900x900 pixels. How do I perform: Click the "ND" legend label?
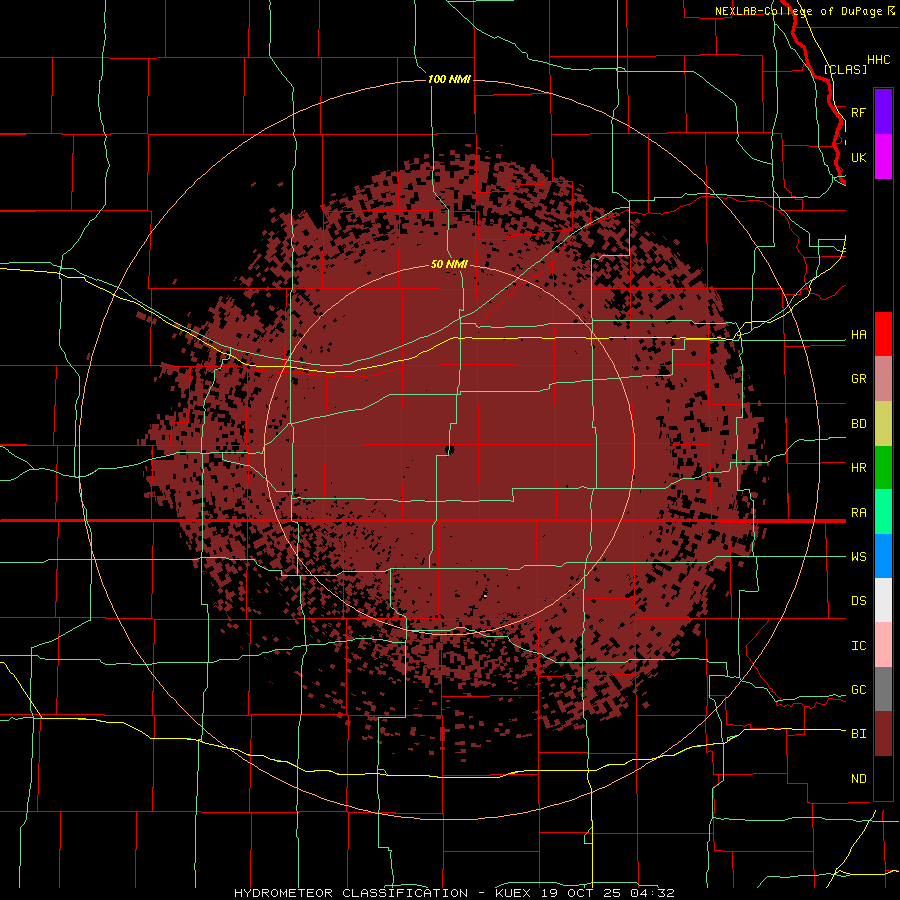(858, 779)
